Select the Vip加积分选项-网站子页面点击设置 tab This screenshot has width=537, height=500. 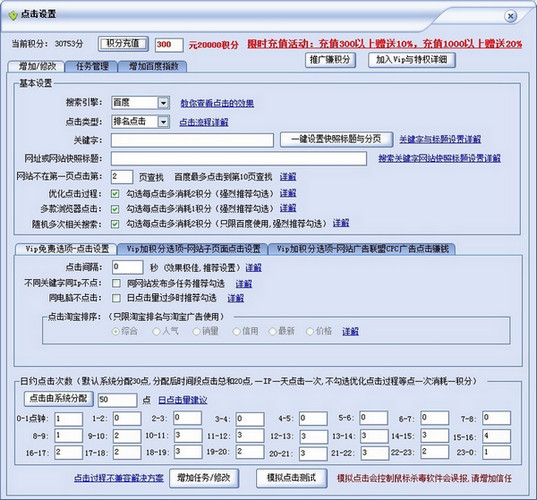click(193, 249)
